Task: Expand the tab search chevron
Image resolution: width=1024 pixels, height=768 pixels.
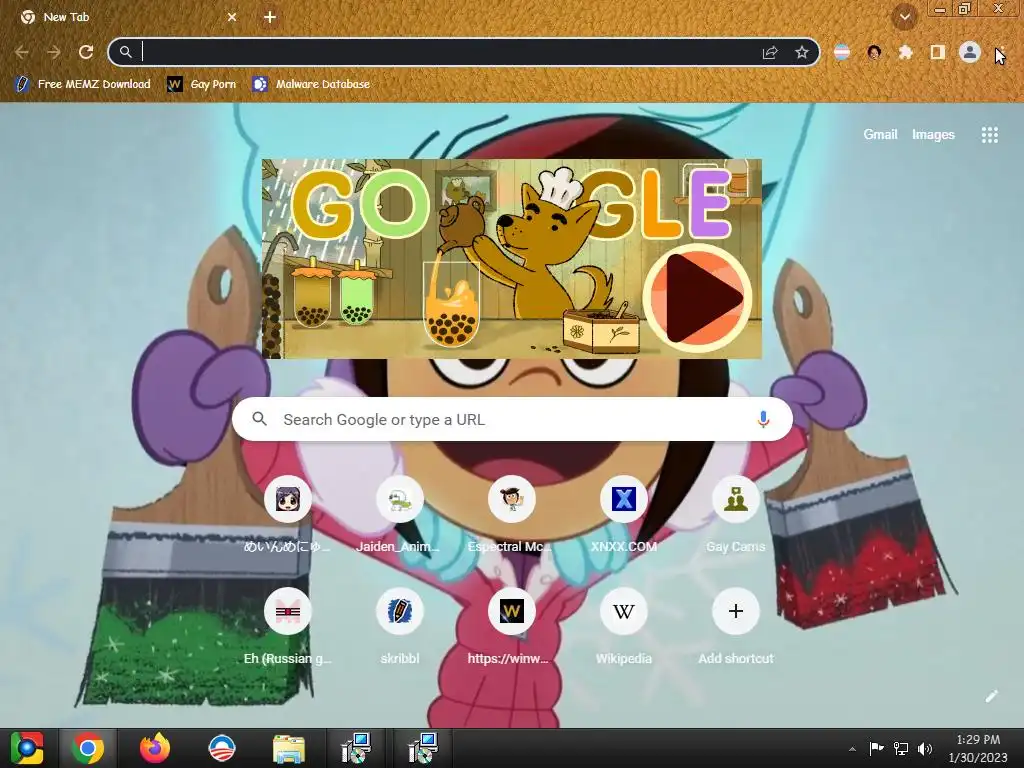Action: [x=905, y=17]
